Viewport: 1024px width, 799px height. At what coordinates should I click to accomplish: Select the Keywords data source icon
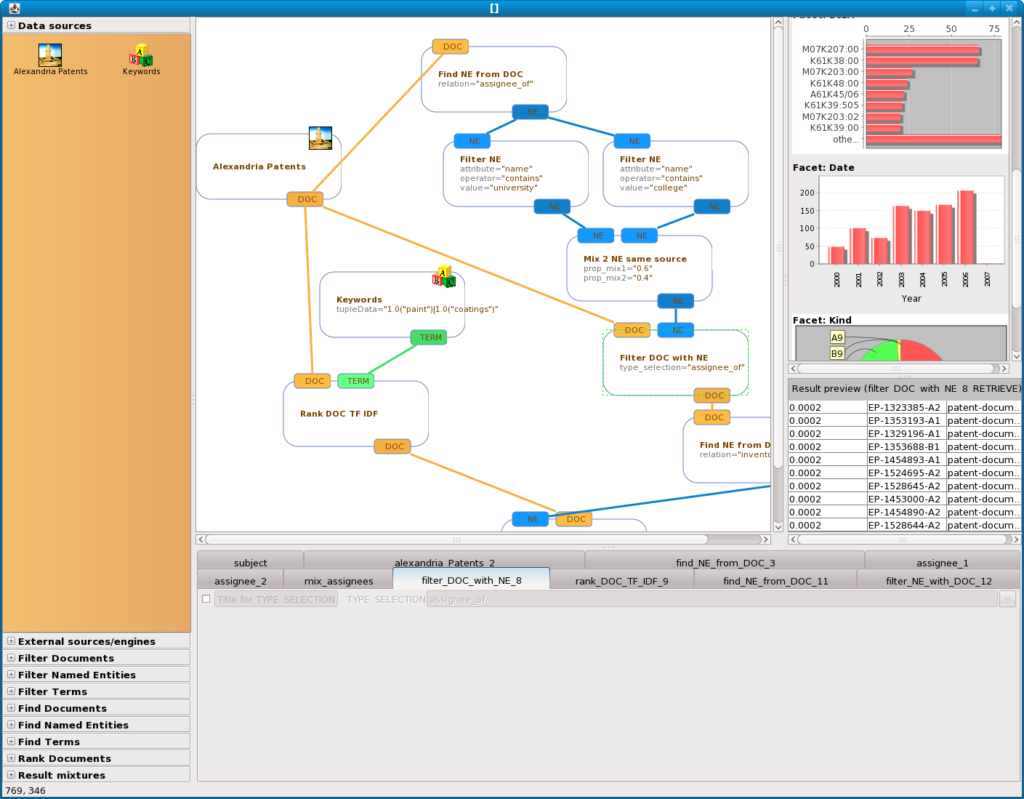[141, 55]
